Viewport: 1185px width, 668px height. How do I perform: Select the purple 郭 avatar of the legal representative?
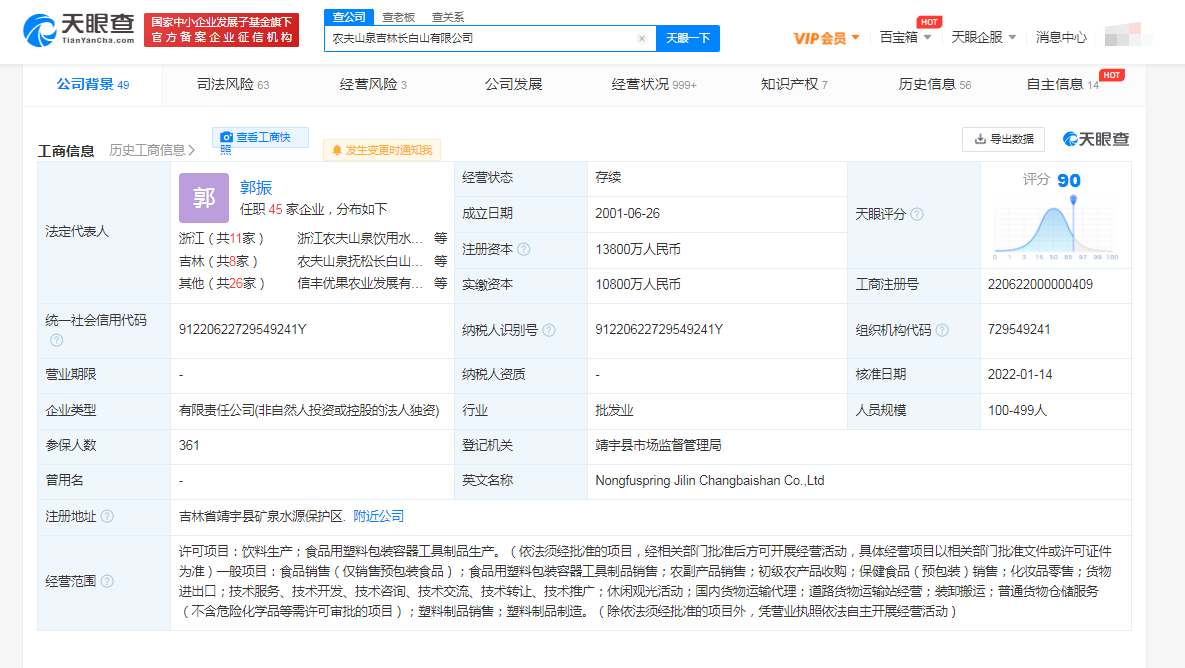point(204,198)
